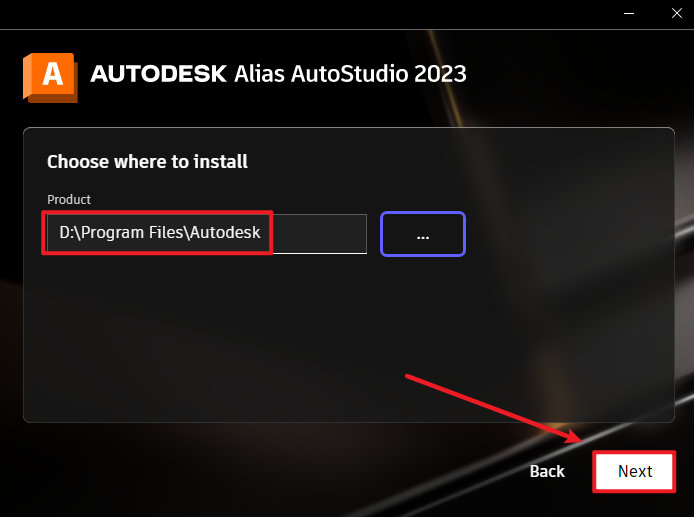Screen dimensions: 694x517
Task: Click the AUTODESK wordmark in the header
Action: point(158,74)
